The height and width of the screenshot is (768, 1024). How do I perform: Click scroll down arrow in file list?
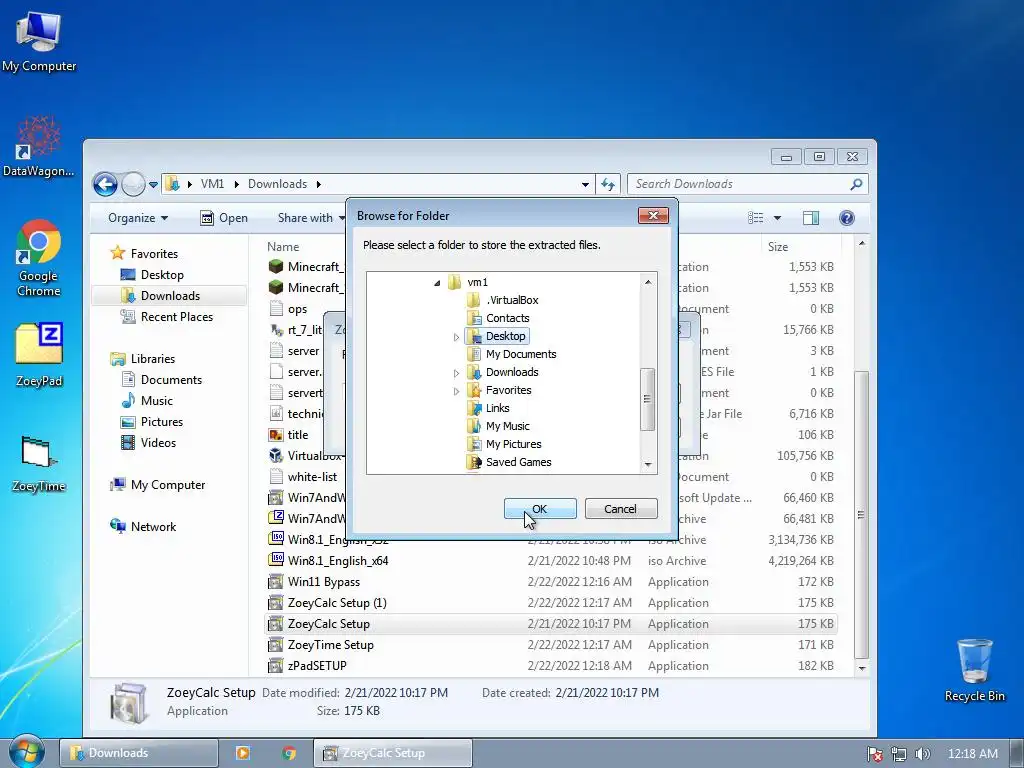861,668
